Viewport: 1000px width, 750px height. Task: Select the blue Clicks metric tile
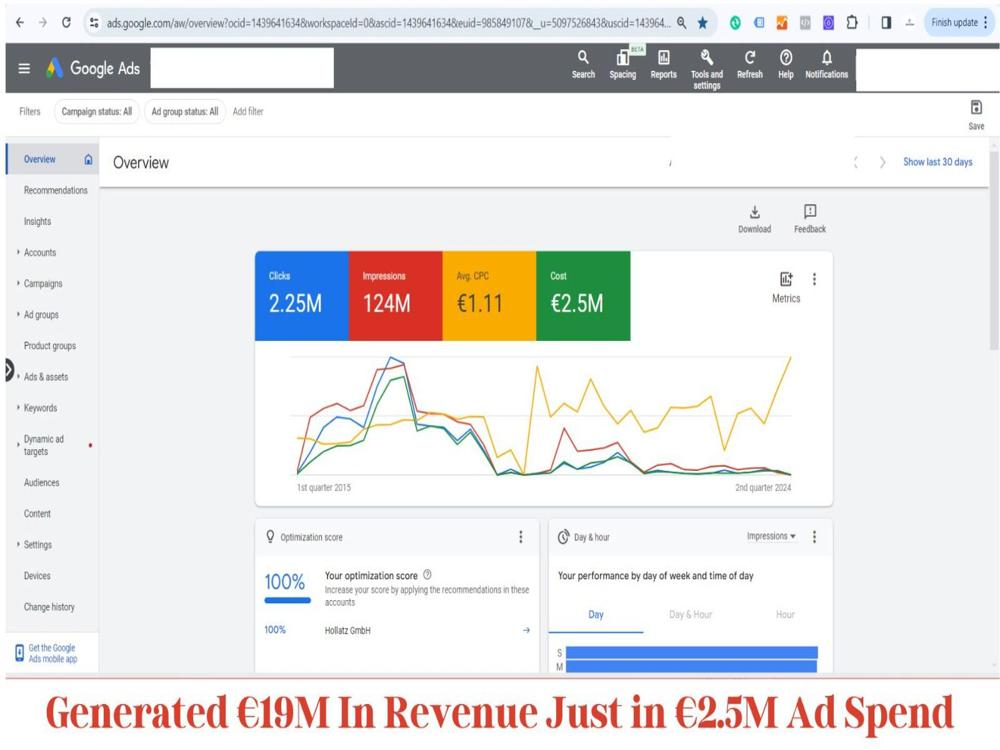(302, 296)
